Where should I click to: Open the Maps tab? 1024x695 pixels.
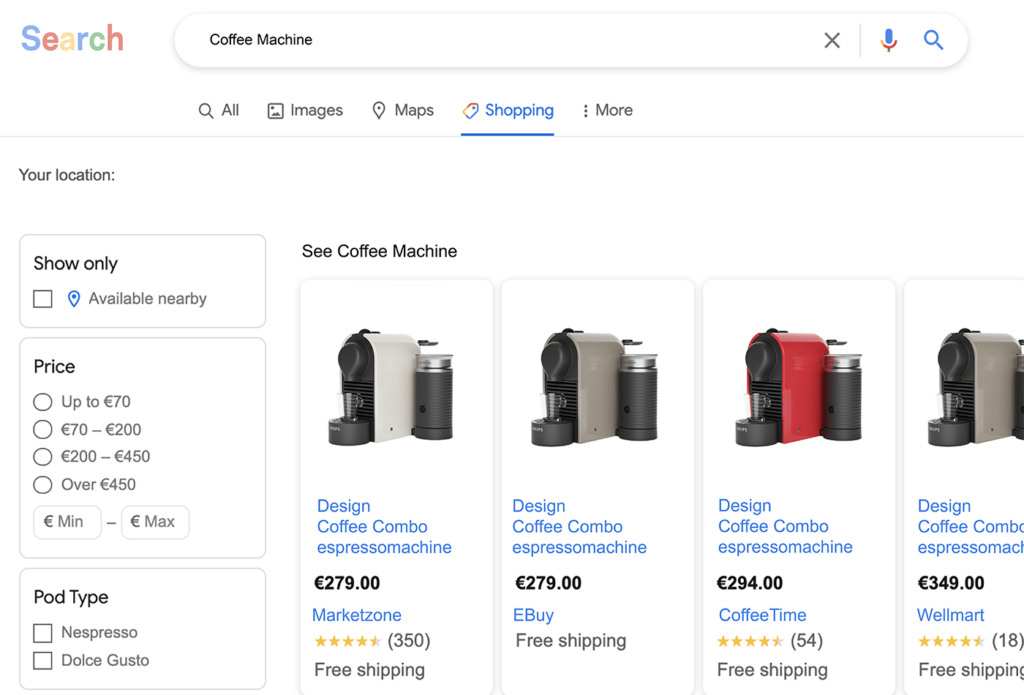pyautogui.click(x=402, y=110)
